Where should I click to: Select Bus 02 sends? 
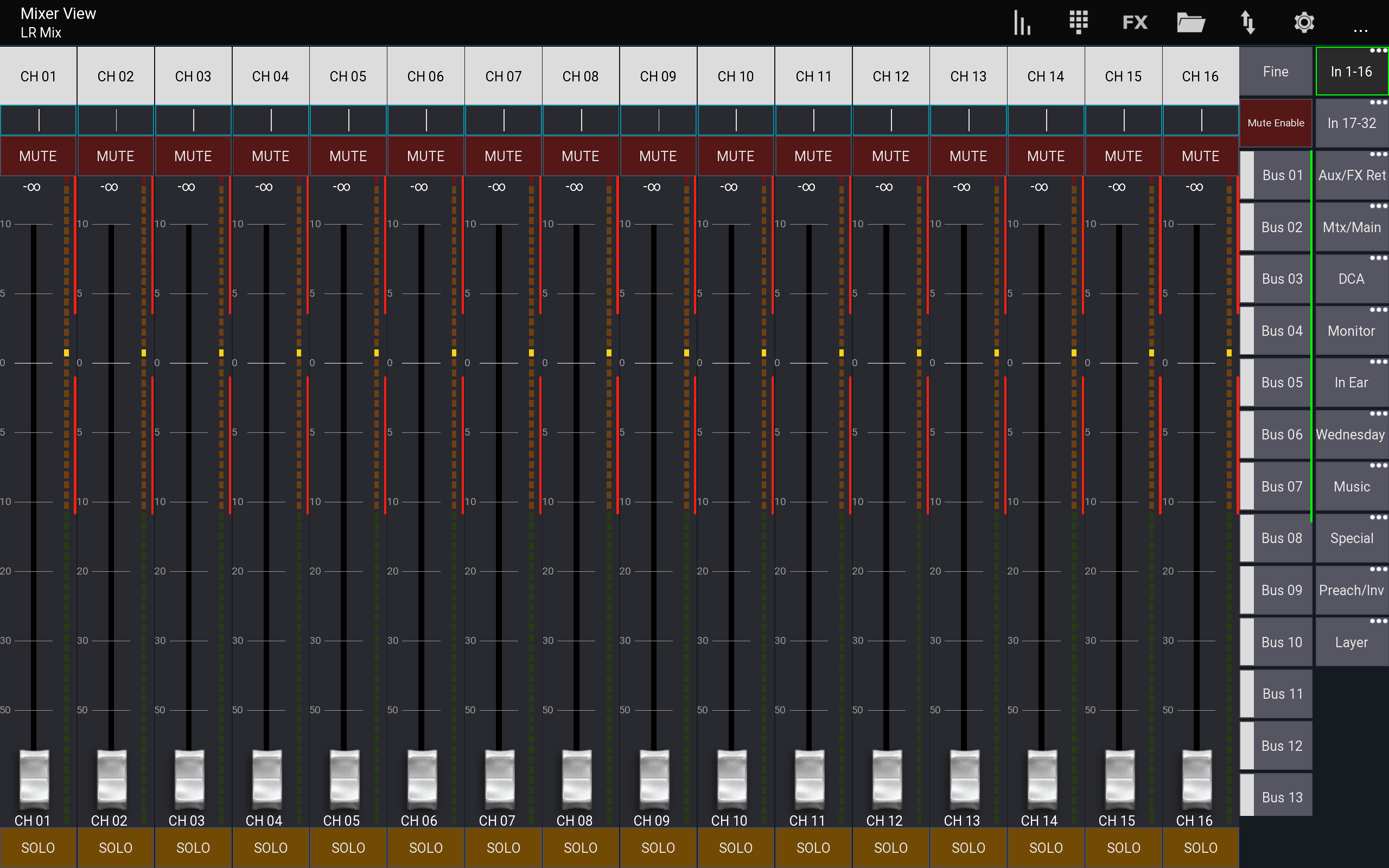click(x=1276, y=227)
